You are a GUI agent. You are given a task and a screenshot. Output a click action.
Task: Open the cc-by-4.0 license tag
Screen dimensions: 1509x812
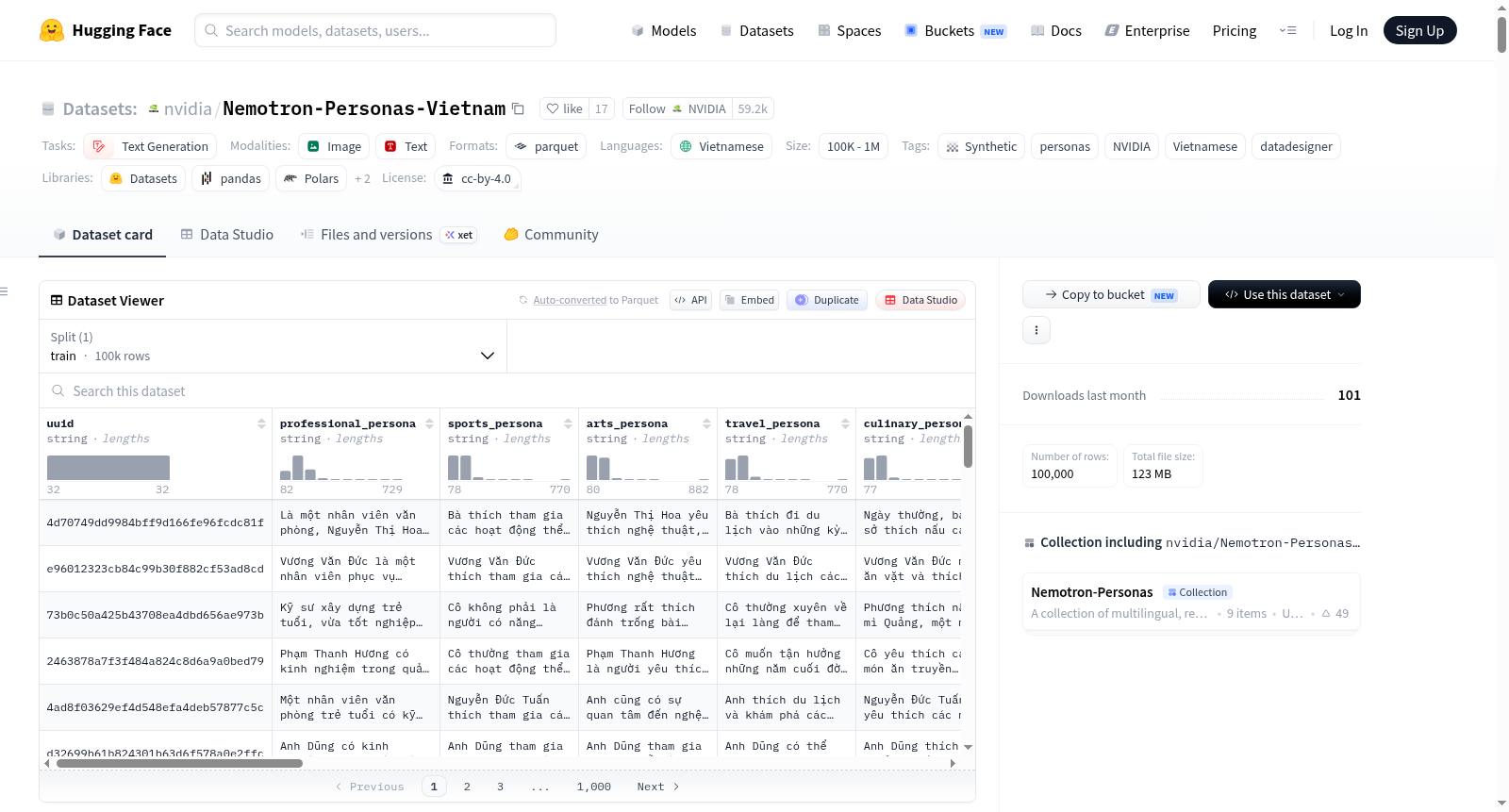(477, 178)
